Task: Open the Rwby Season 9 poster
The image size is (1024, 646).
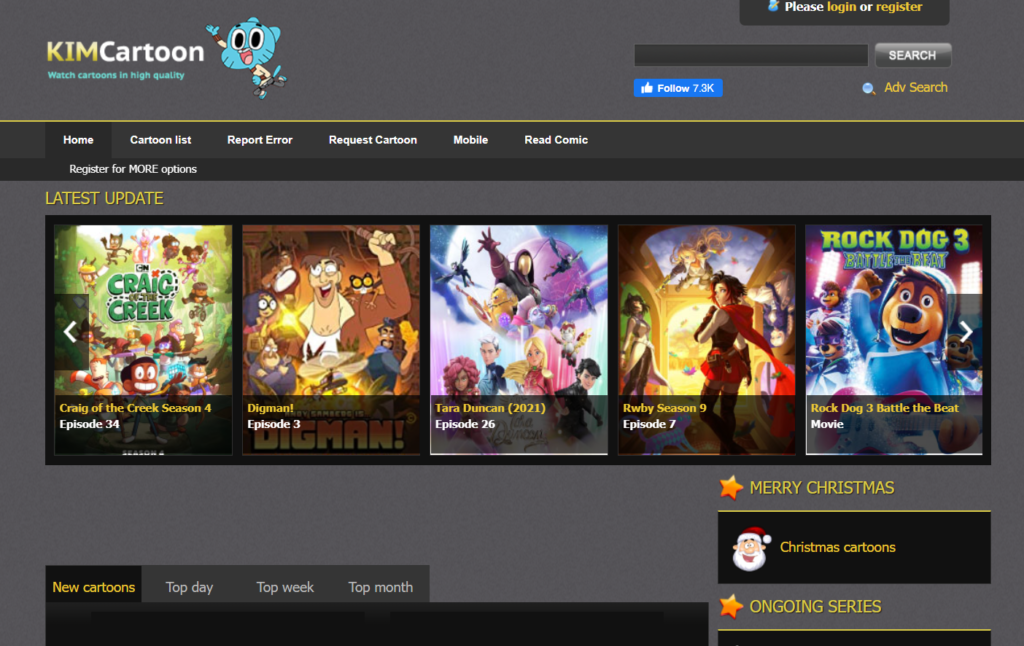Action: coord(707,340)
